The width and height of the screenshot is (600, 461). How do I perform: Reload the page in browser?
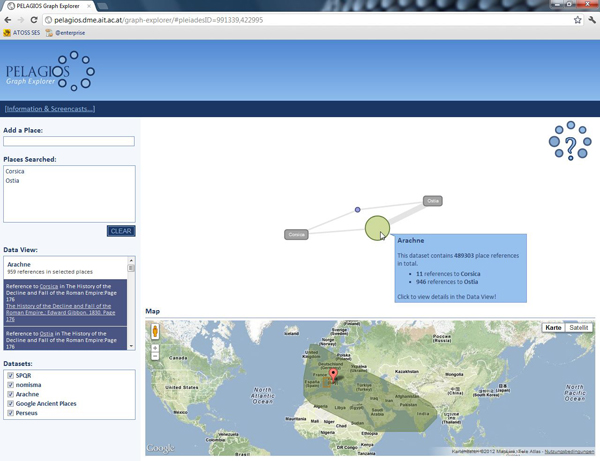coord(34,20)
